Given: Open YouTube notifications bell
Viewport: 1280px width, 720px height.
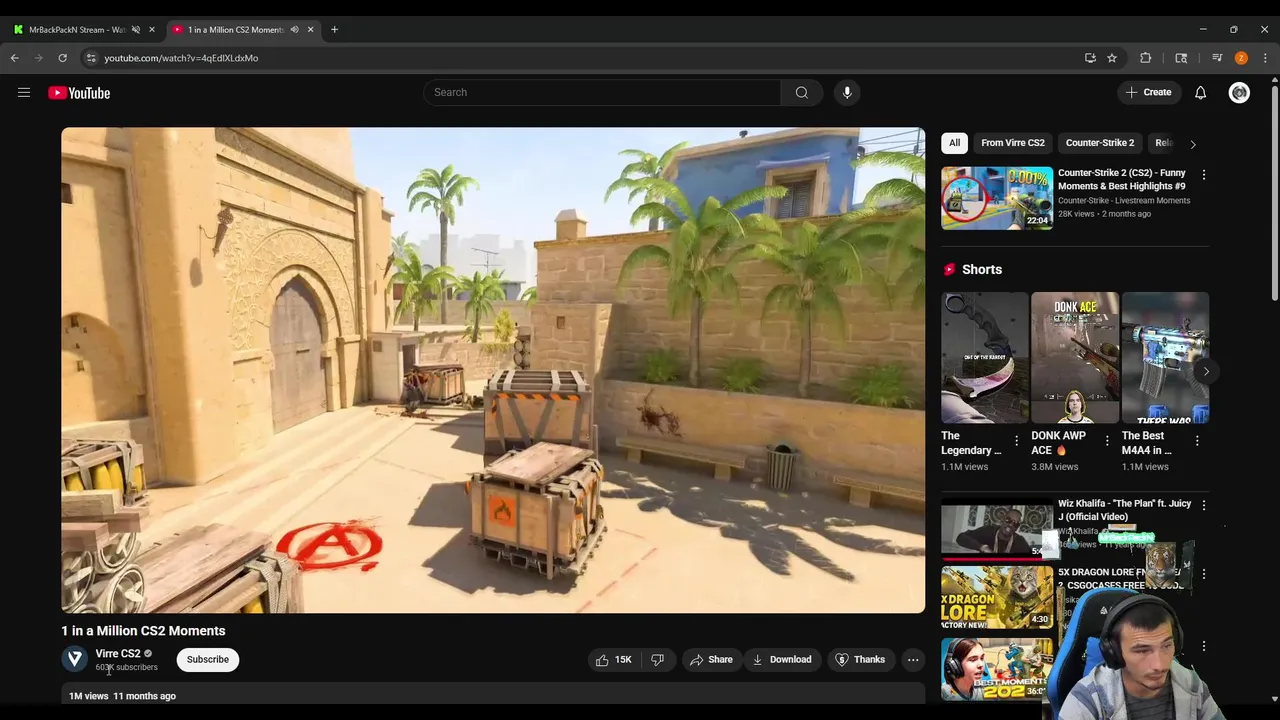Looking at the screenshot, I should (x=1200, y=93).
